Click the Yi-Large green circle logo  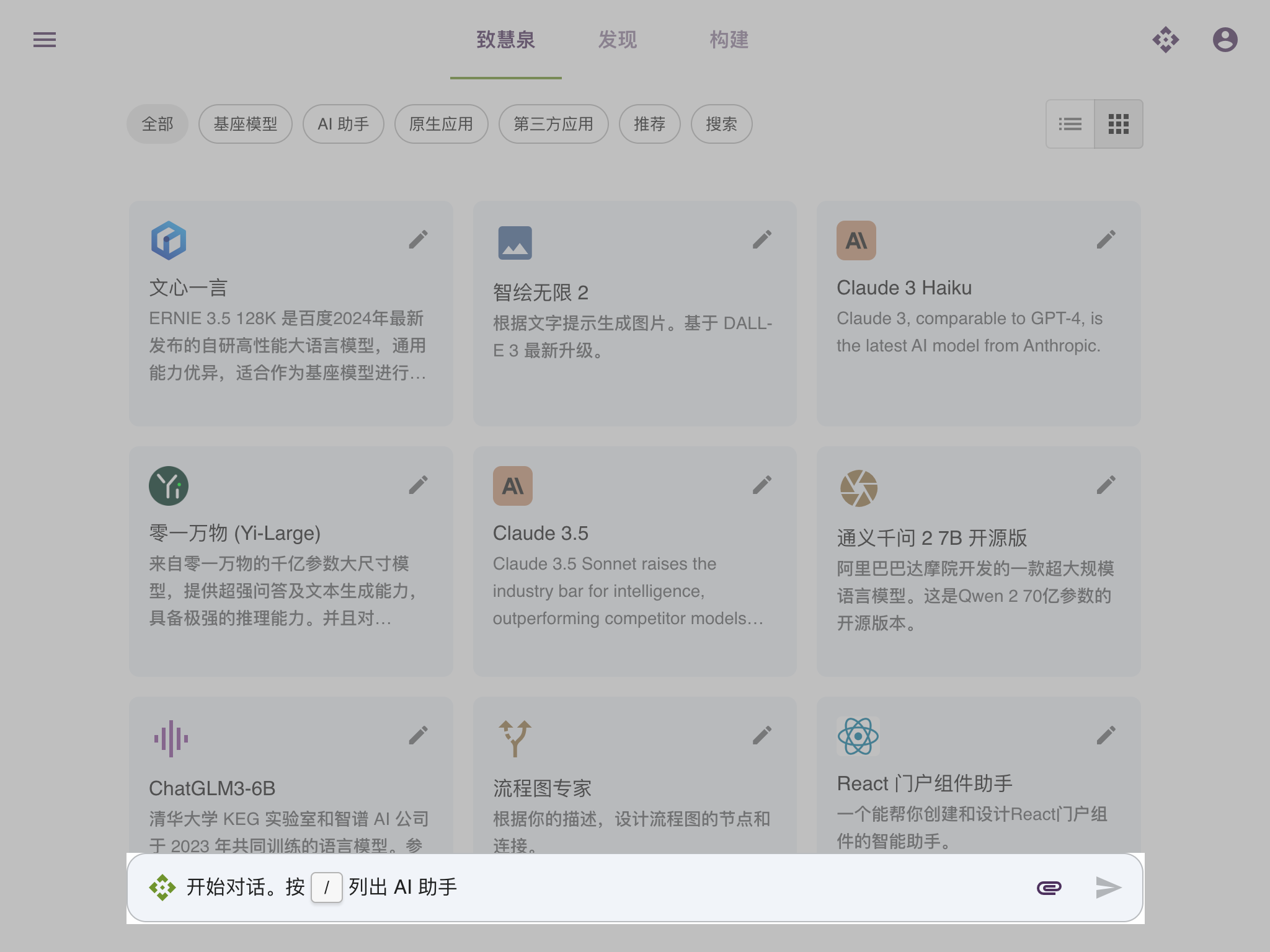[x=169, y=486]
